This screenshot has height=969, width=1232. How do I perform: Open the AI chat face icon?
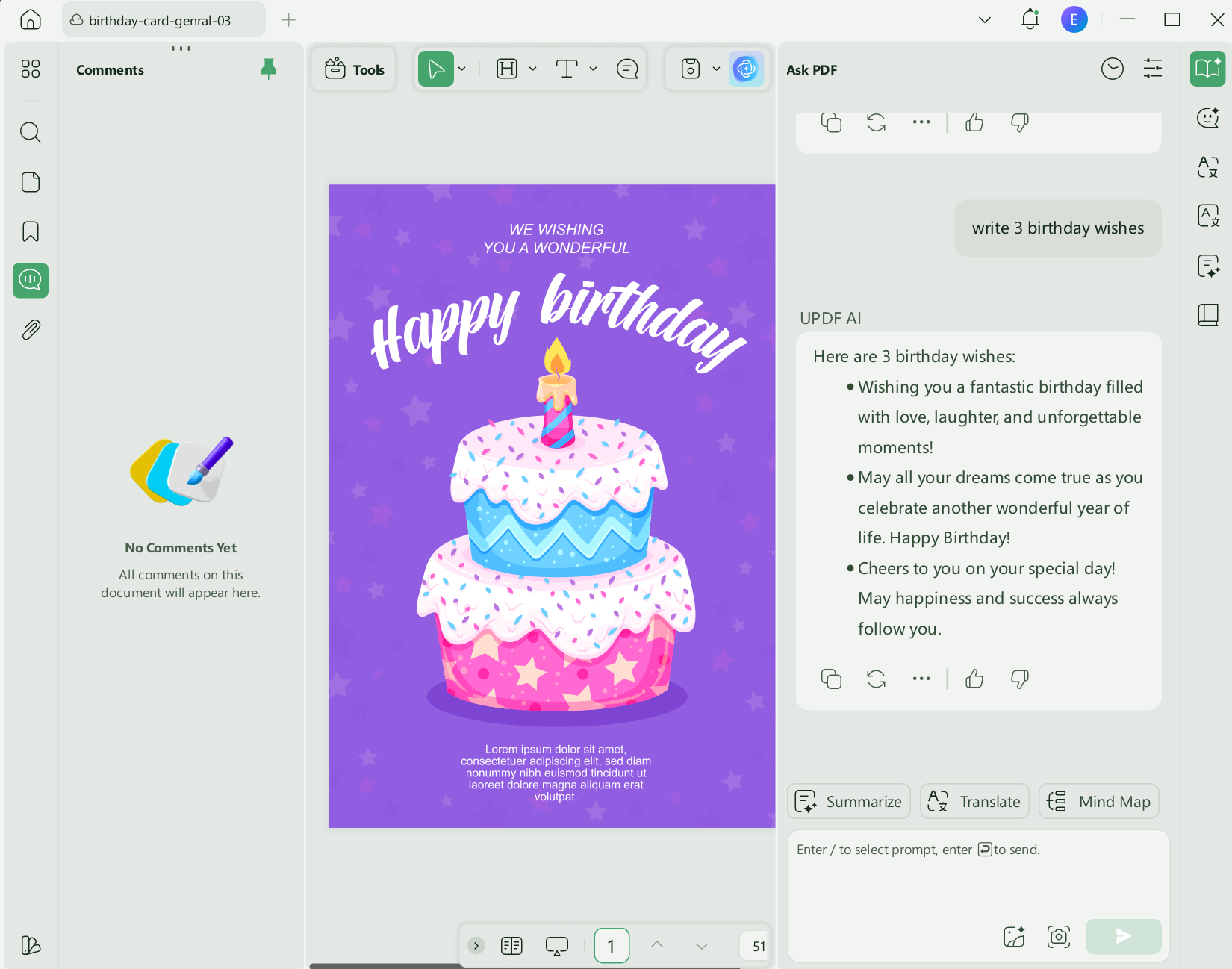(x=1207, y=117)
